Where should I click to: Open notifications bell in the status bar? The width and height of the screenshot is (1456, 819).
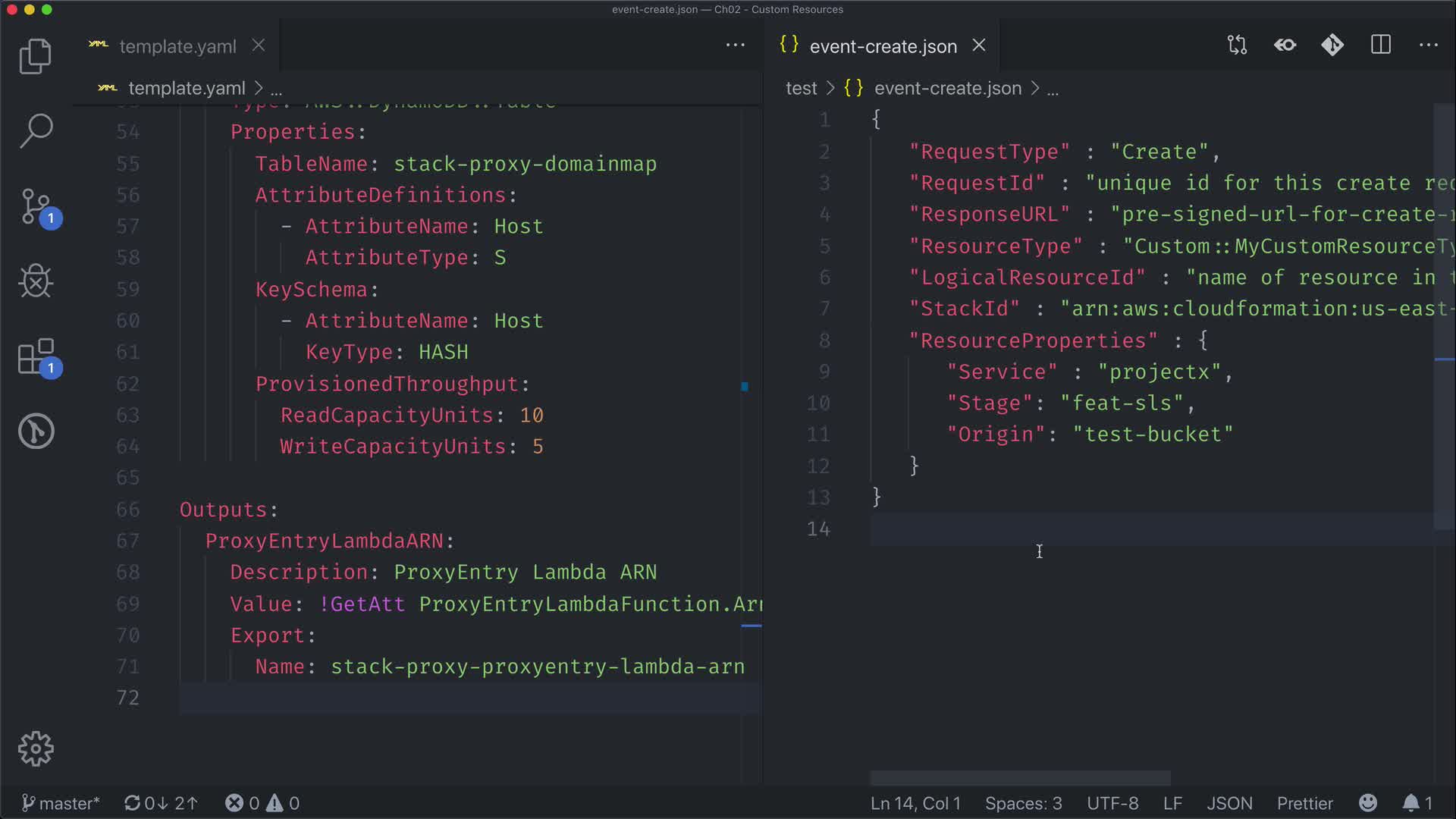1410,803
